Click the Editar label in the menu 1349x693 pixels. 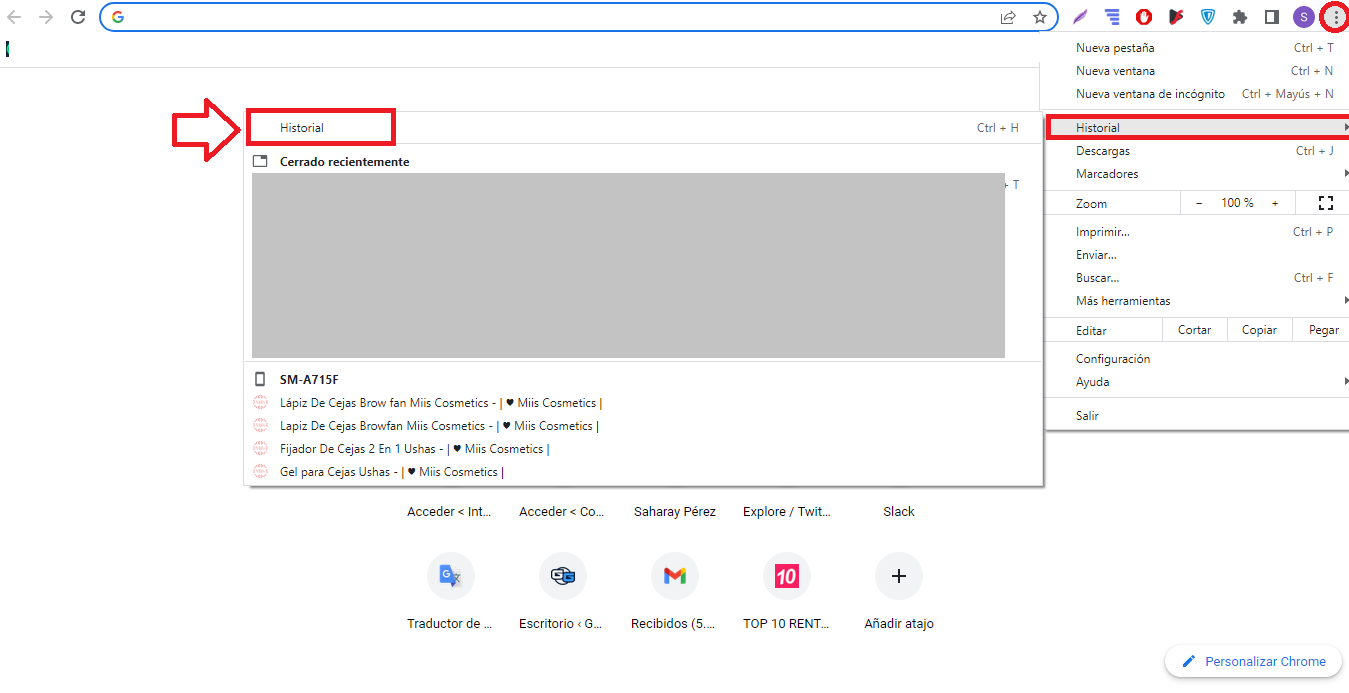point(1091,330)
